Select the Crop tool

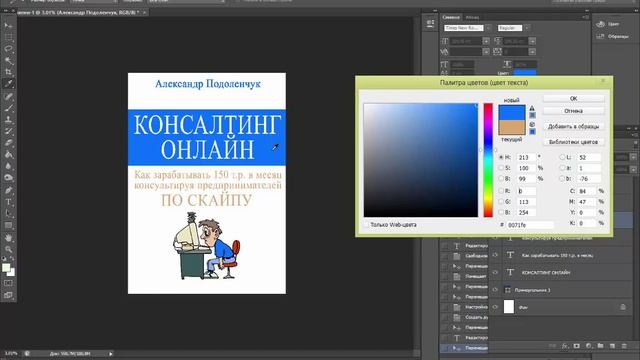[8, 72]
